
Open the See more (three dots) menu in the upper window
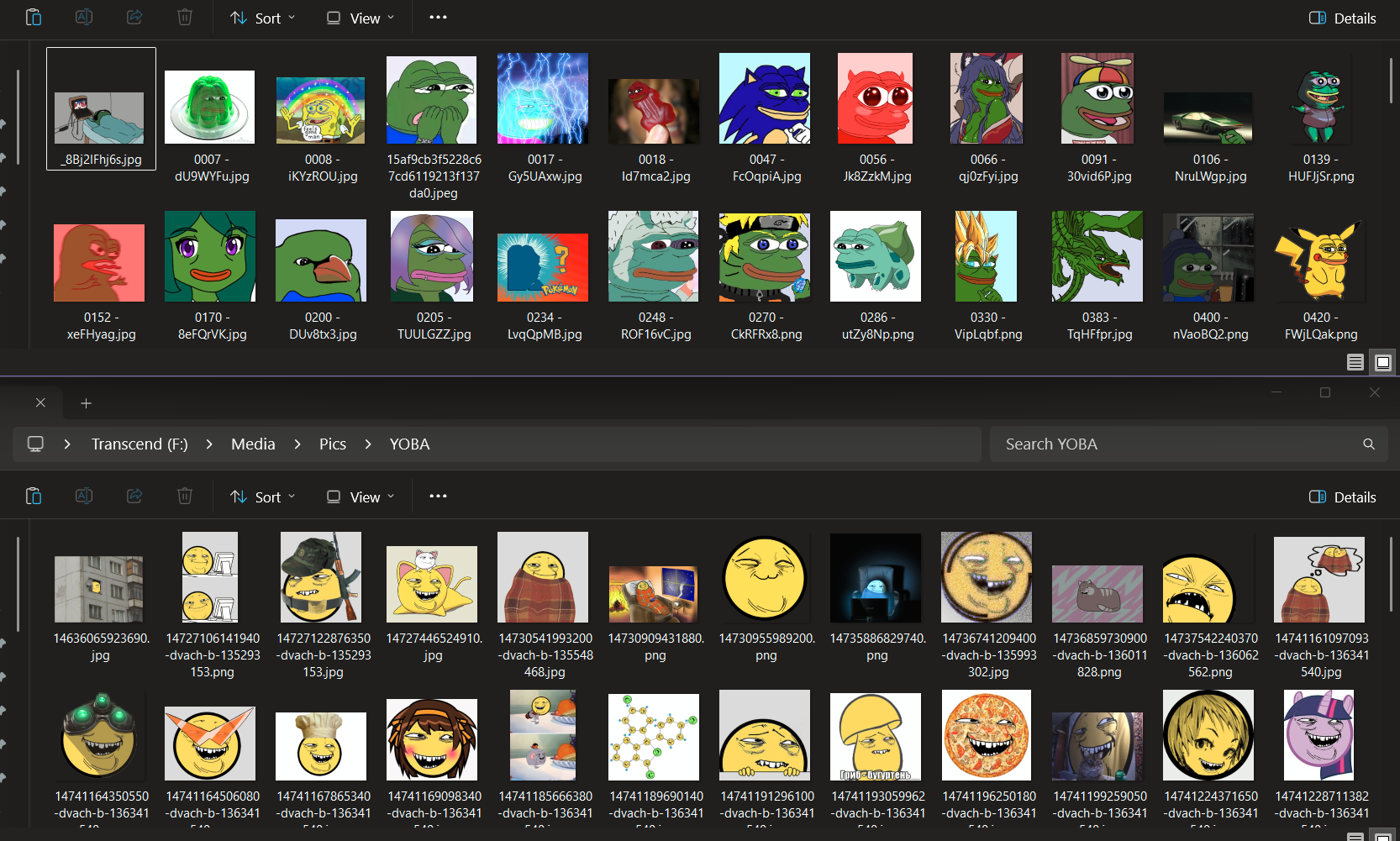click(438, 17)
